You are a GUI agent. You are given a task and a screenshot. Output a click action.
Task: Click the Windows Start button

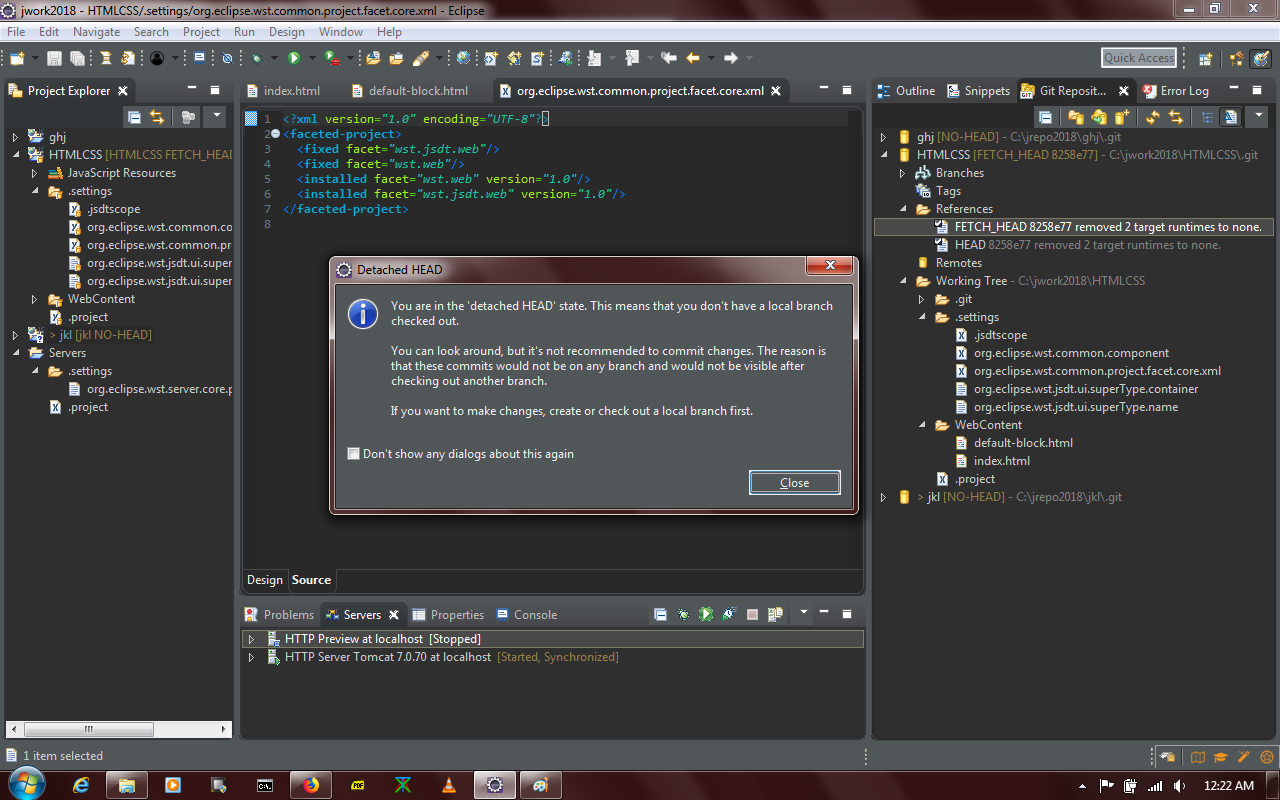26,784
